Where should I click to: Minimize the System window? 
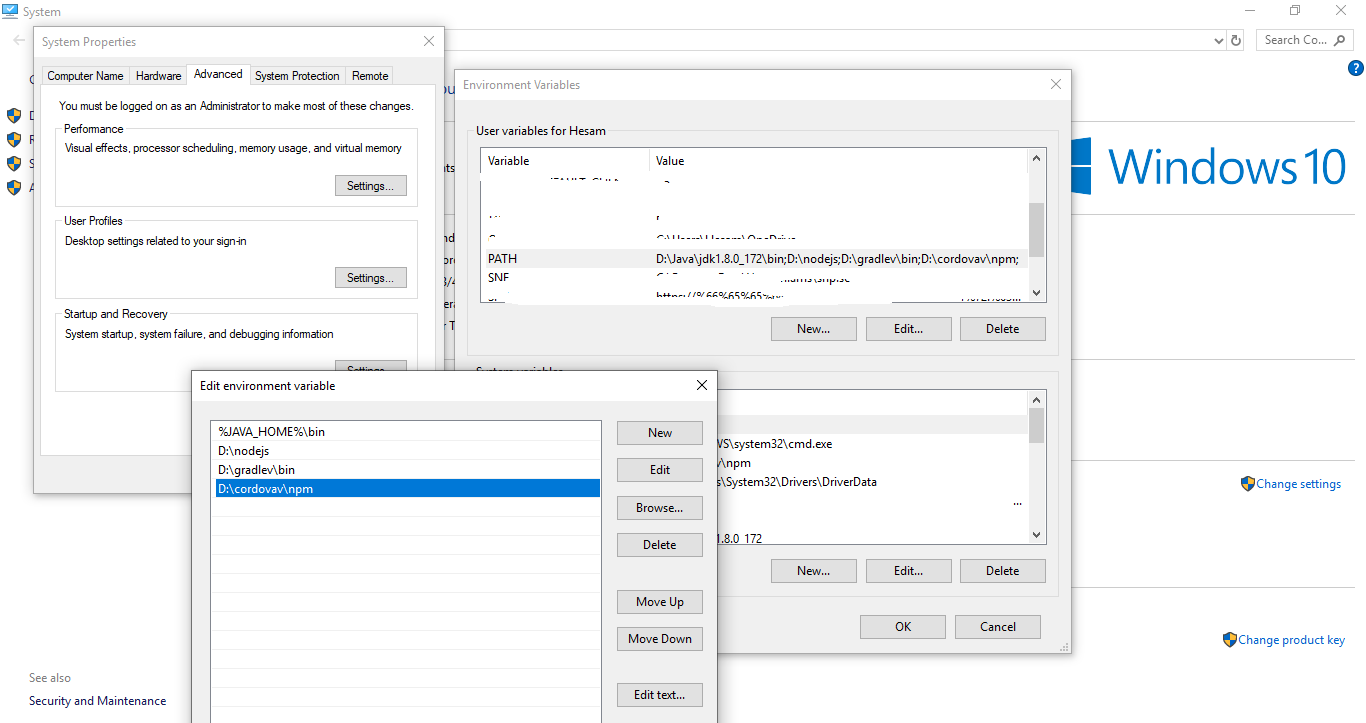[1249, 11]
